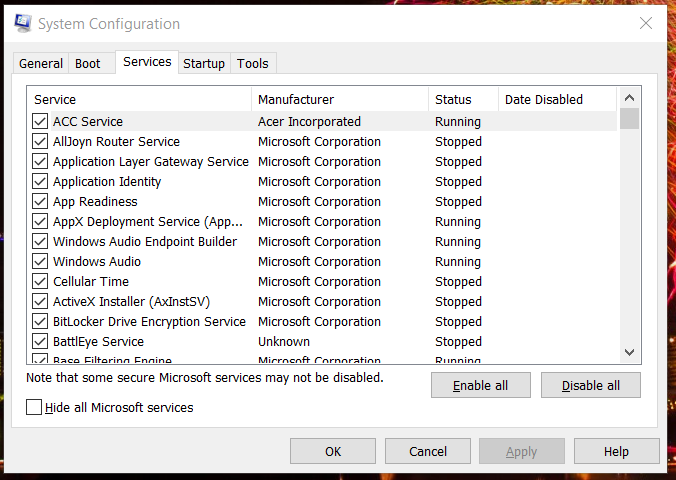Open the Boot tab

[88, 64]
